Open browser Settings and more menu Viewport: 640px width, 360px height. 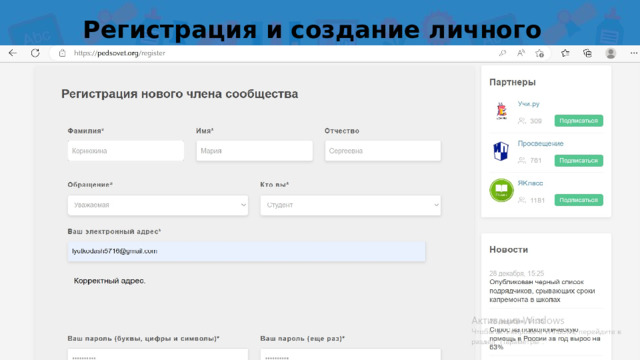point(633,53)
